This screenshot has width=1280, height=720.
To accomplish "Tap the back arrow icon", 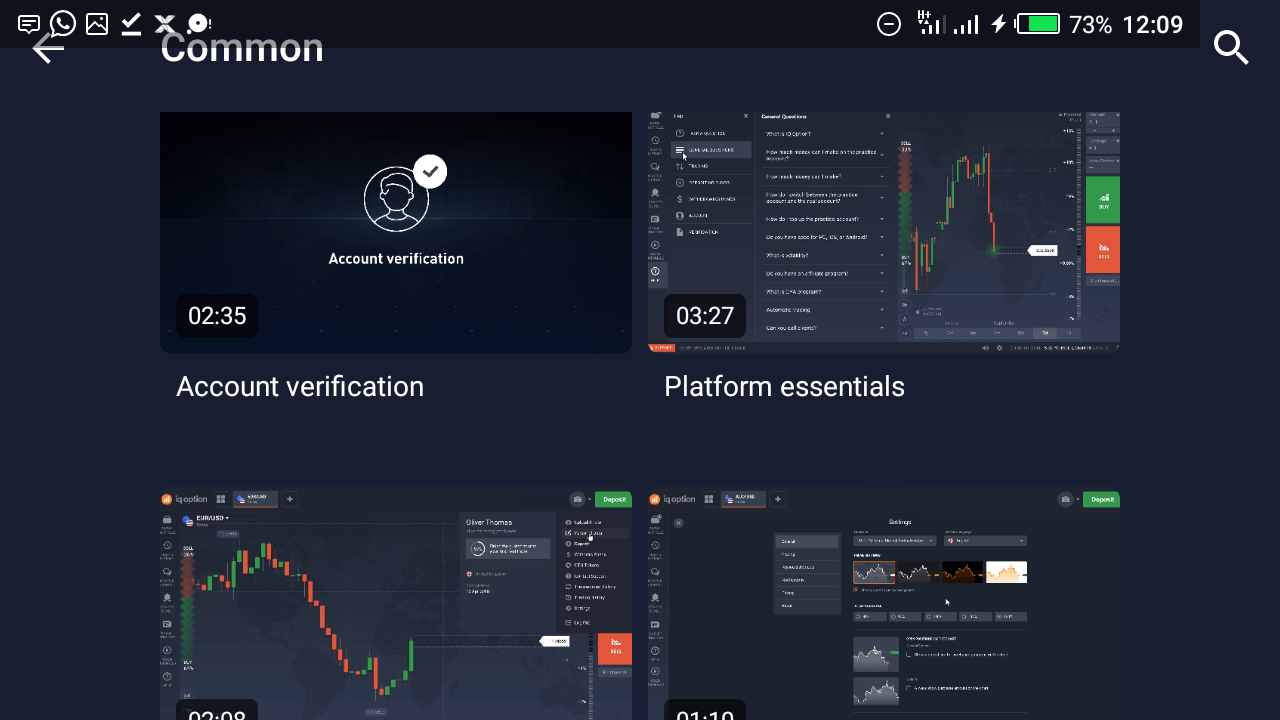I will (47, 48).
